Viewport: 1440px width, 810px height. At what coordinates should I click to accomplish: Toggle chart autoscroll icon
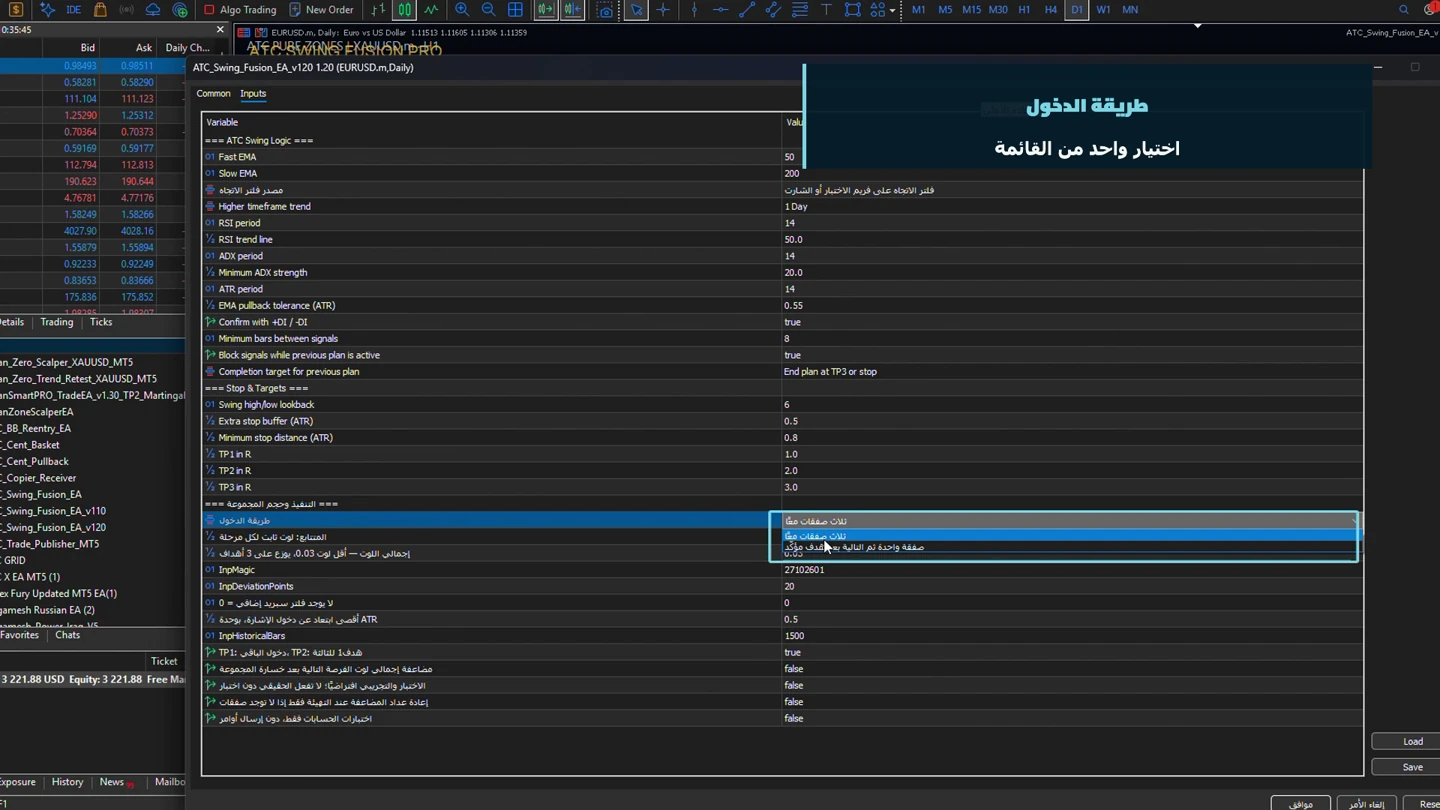572,10
